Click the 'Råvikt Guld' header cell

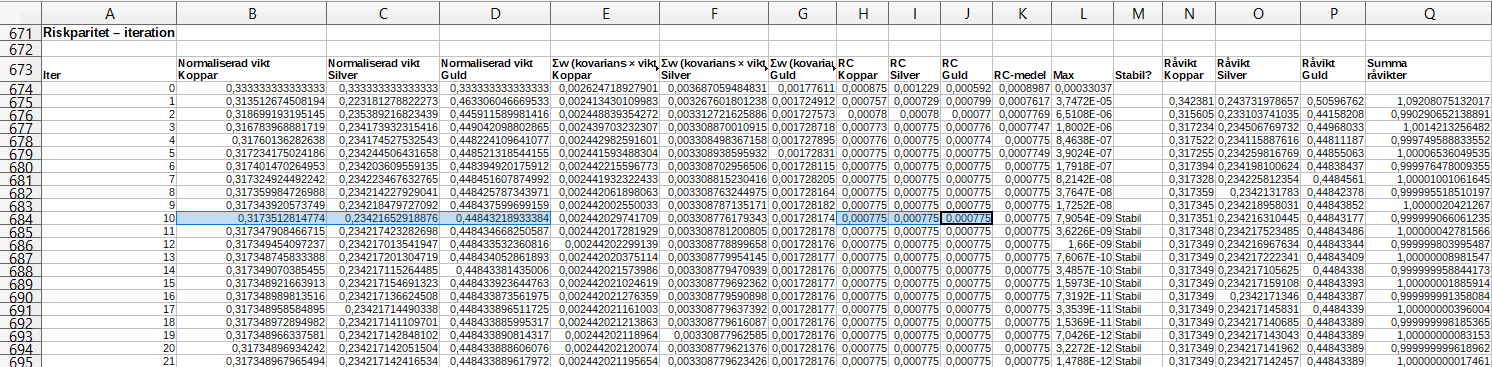[x=1332, y=69]
